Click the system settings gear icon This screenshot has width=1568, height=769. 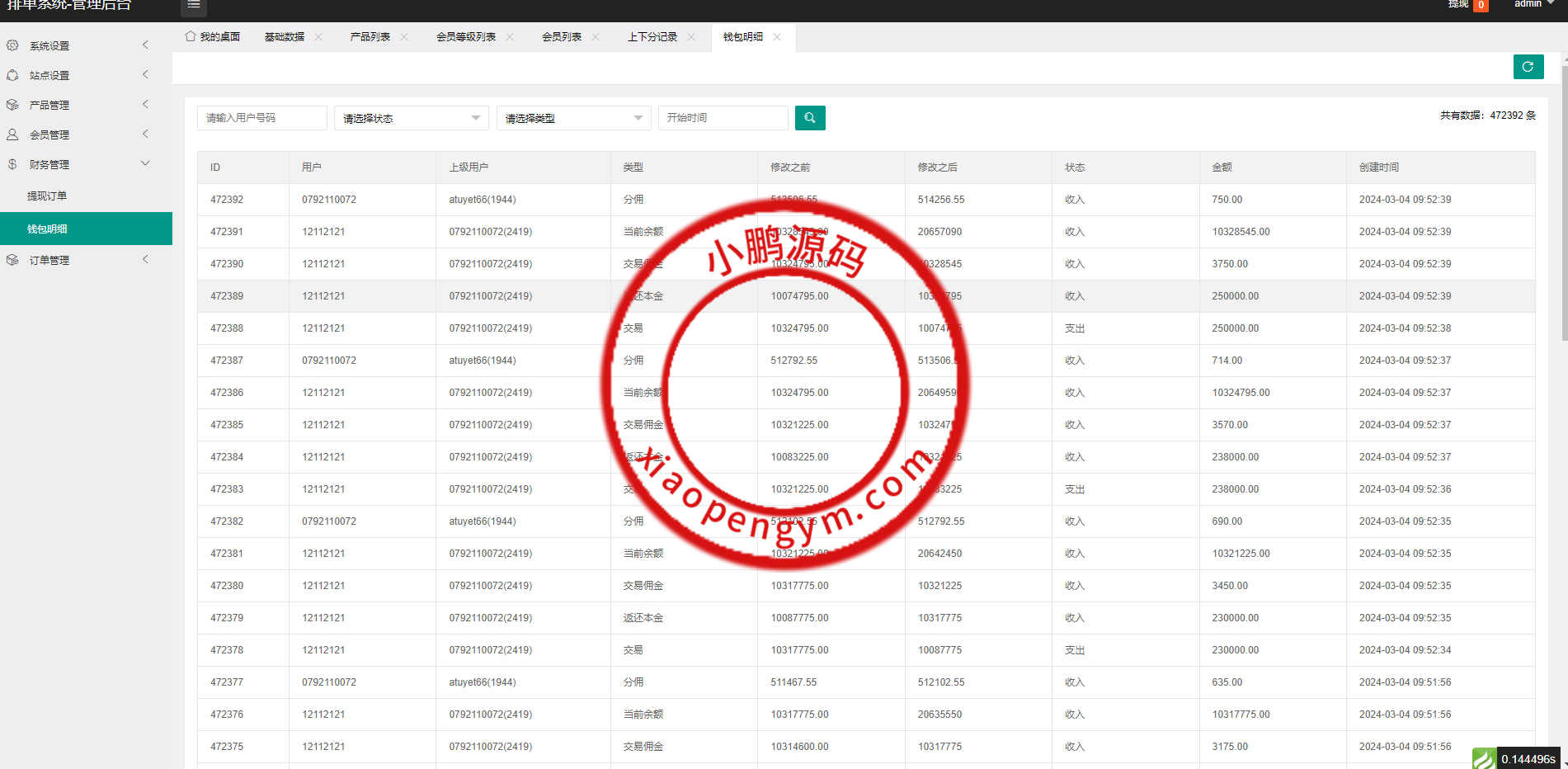(12, 45)
